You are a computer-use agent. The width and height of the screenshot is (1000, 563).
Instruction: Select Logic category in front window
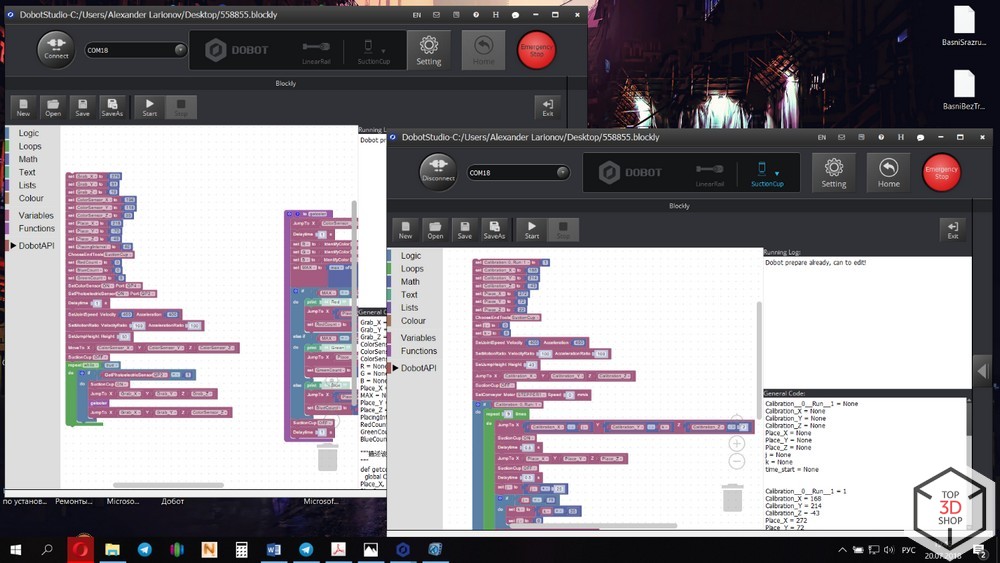coord(411,256)
